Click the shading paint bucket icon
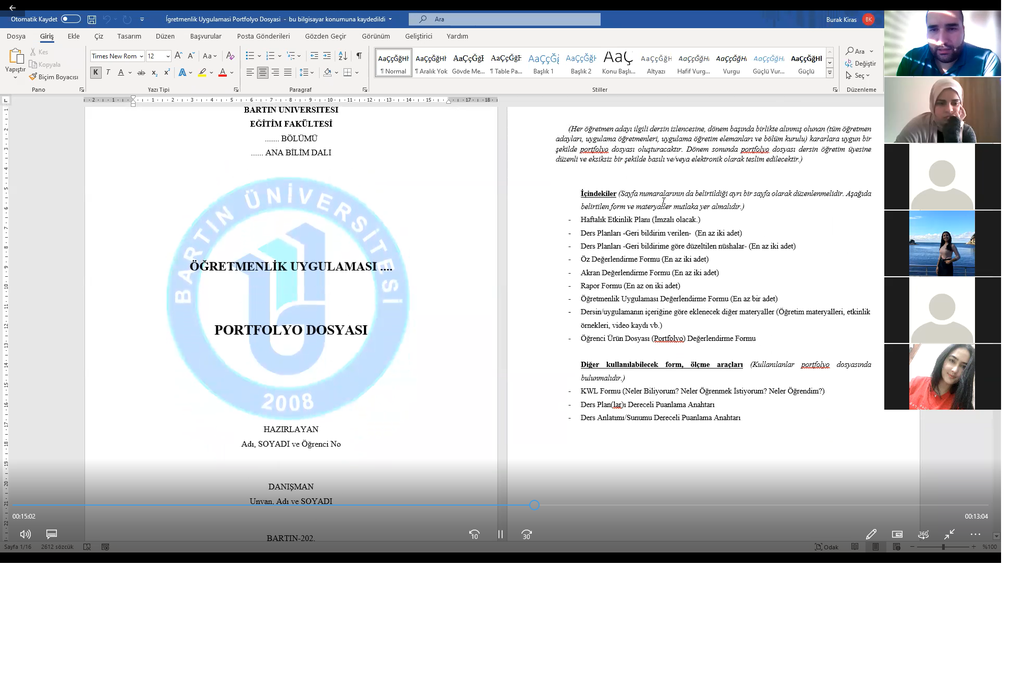 click(327, 72)
